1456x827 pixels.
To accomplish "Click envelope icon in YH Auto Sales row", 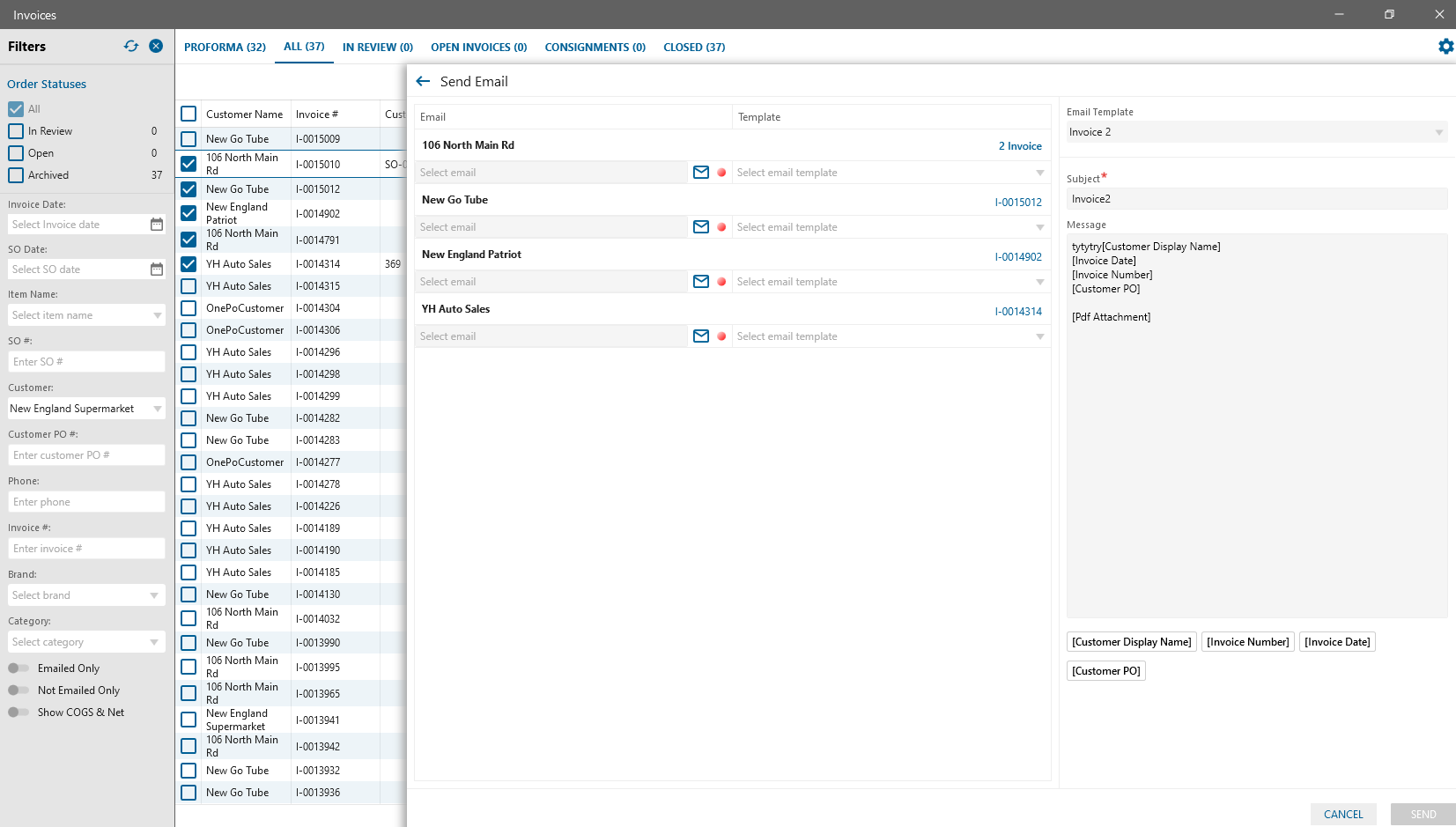I will click(x=701, y=336).
